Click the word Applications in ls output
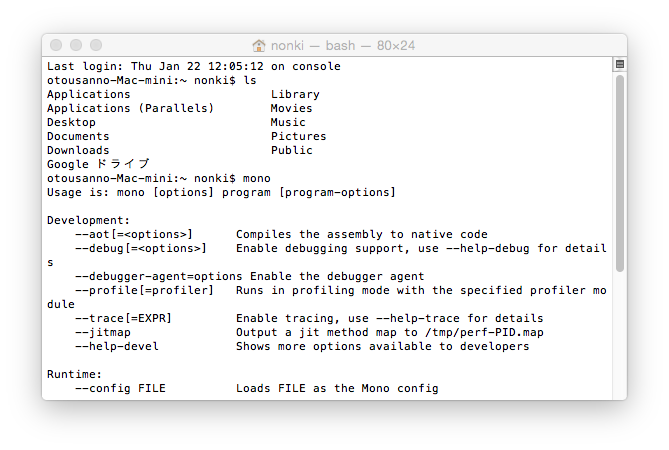Viewport: 669px width, 450px height. coord(88,94)
